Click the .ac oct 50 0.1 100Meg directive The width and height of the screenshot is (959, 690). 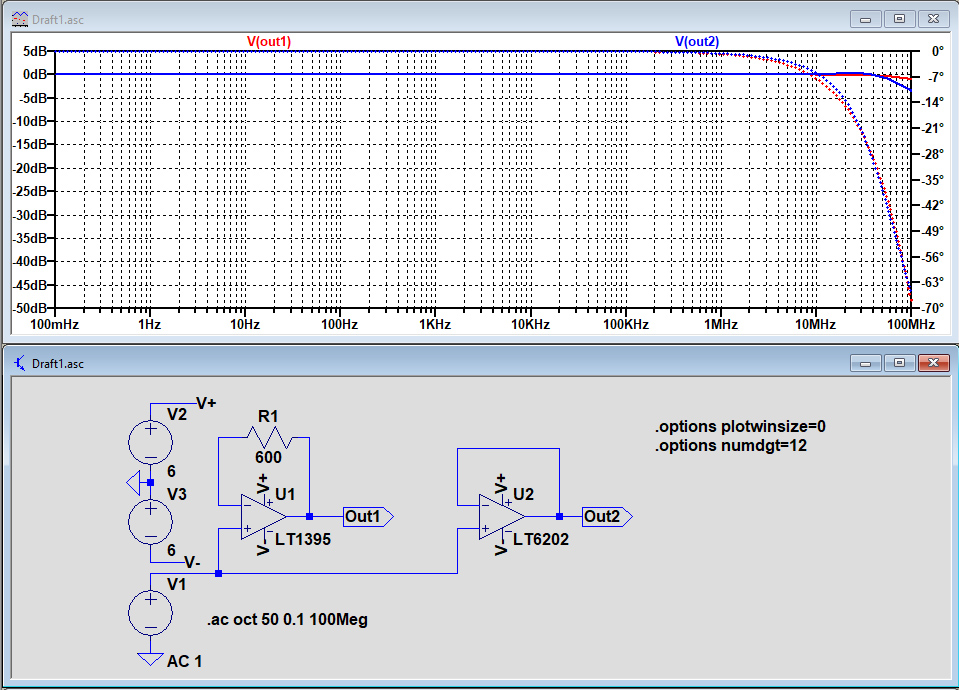click(287, 620)
